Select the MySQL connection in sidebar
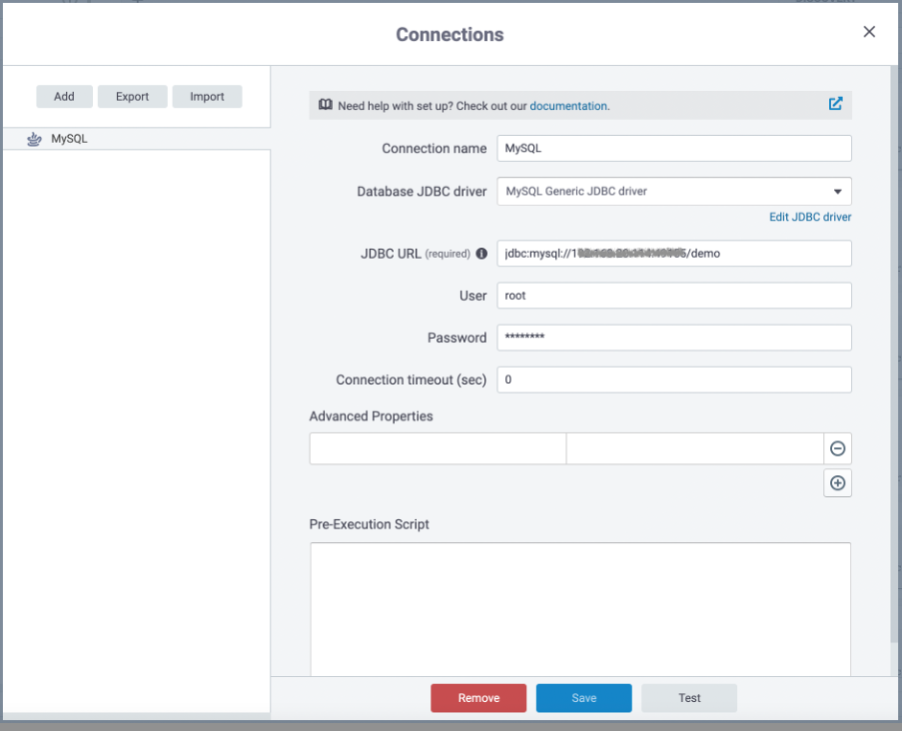The width and height of the screenshot is (904, 732). click(70, 139)
